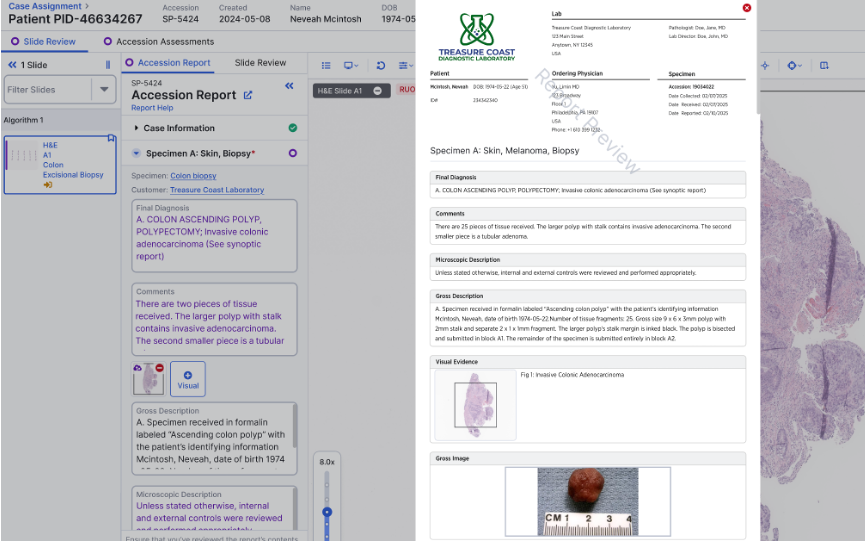Select the Slide Review sub-tab
866x542 pixels.
pyautogui.click(x=260, y=63)
